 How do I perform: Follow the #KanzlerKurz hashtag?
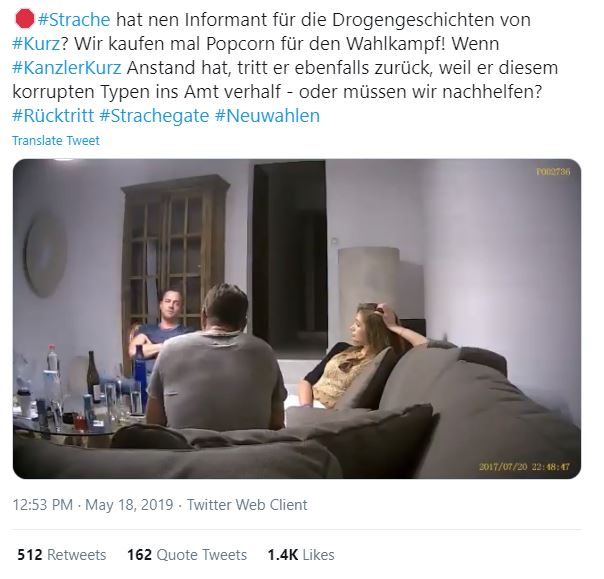click(x=67, y=67)
